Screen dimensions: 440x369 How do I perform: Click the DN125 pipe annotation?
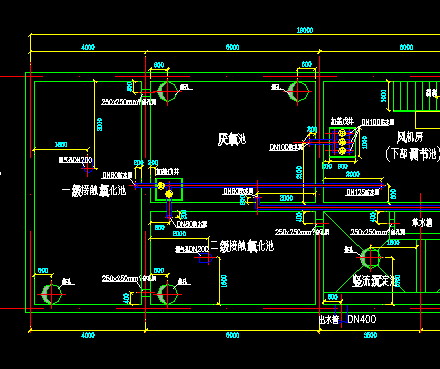pos(363,192)
